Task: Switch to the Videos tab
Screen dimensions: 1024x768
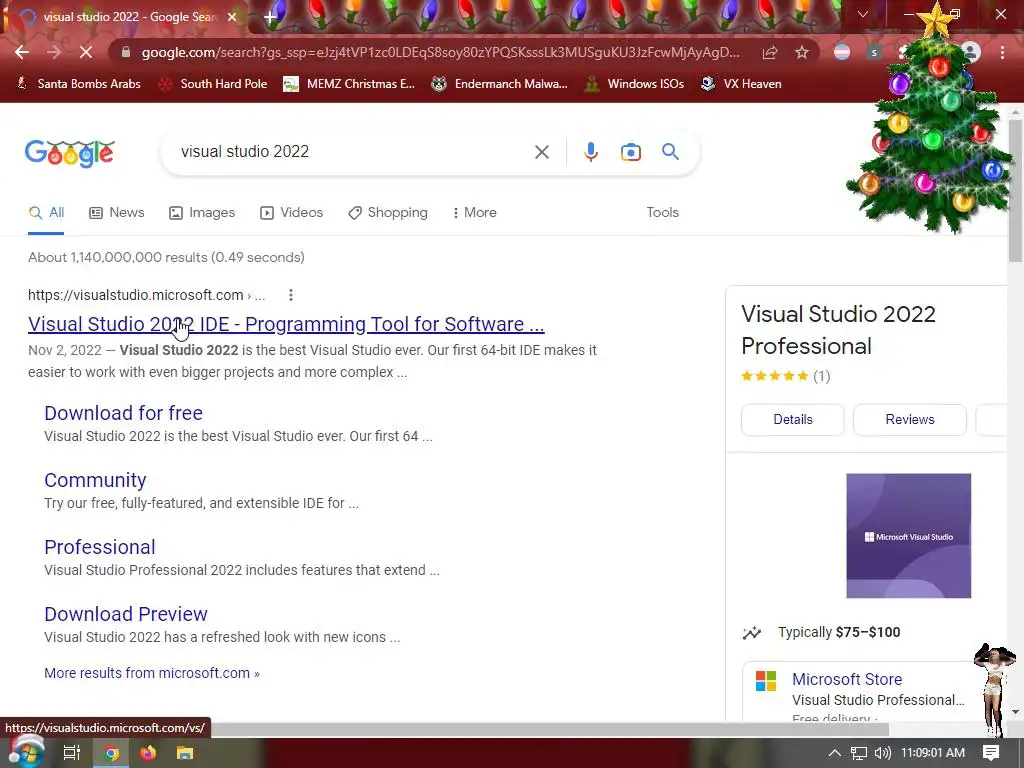Action: click(x=291, y=213)
